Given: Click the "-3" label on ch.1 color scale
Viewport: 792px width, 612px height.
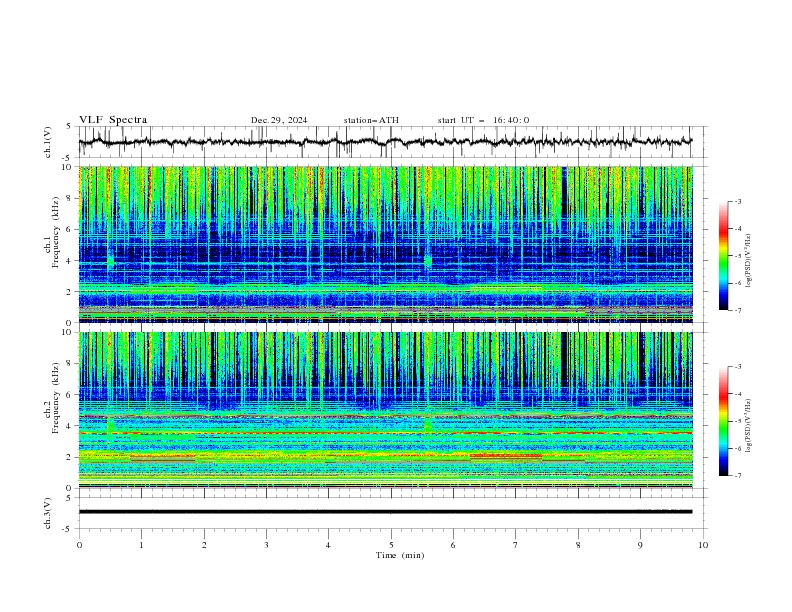Looking at the screenshot, I should (x=737, y=201).
